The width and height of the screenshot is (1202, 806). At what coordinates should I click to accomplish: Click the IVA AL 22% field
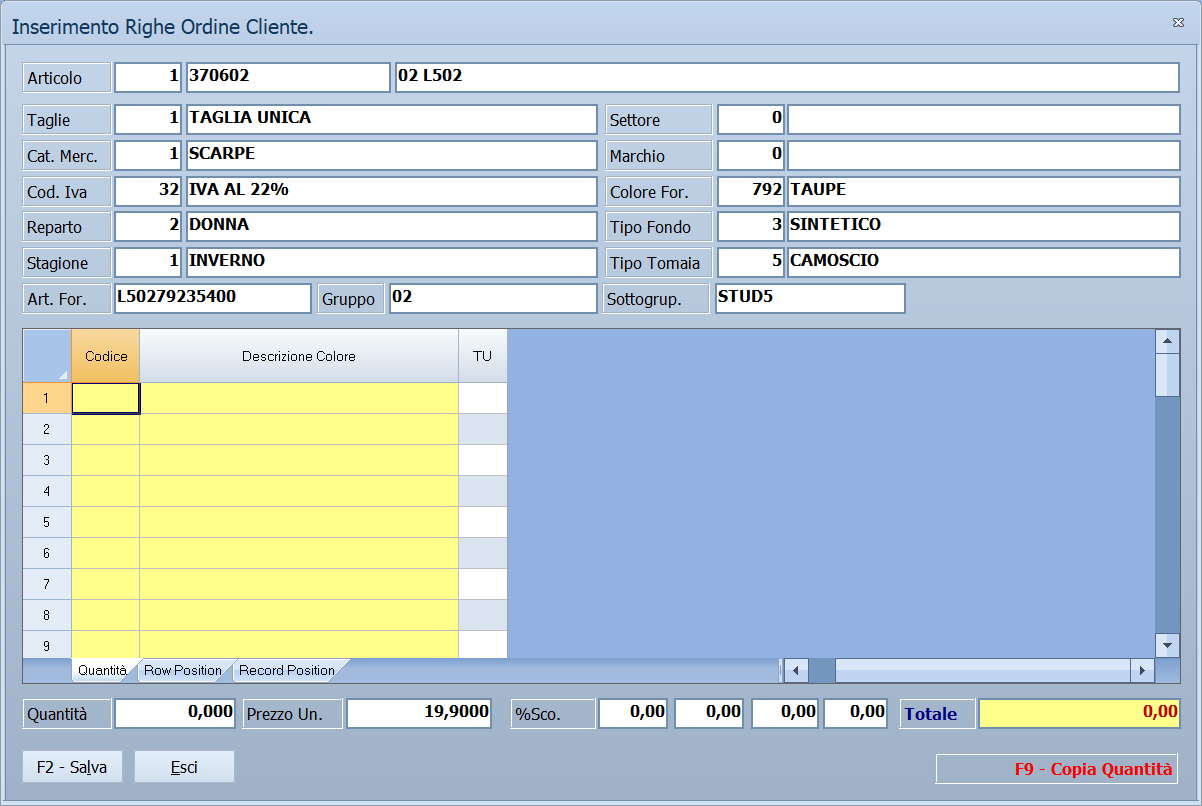(x=392, y=191)
